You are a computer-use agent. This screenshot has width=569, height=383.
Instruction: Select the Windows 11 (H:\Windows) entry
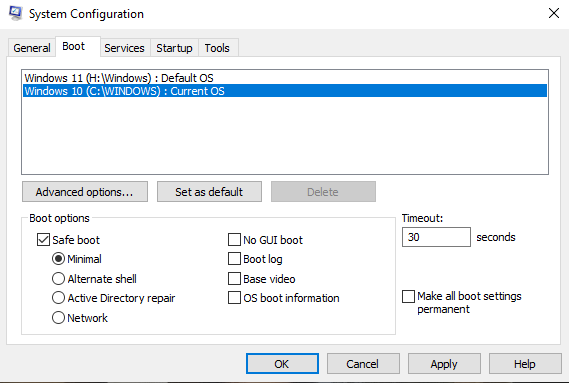(x=285, y=78)
